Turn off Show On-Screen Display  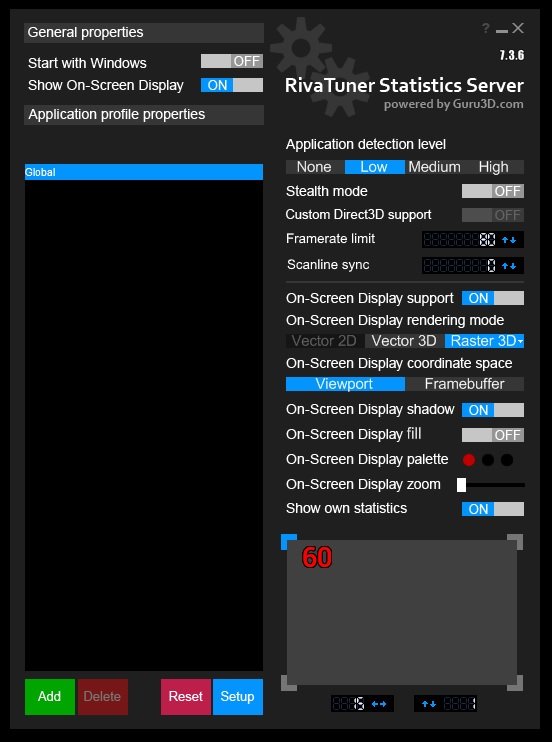pyautogui.click(x=232, y=85)
